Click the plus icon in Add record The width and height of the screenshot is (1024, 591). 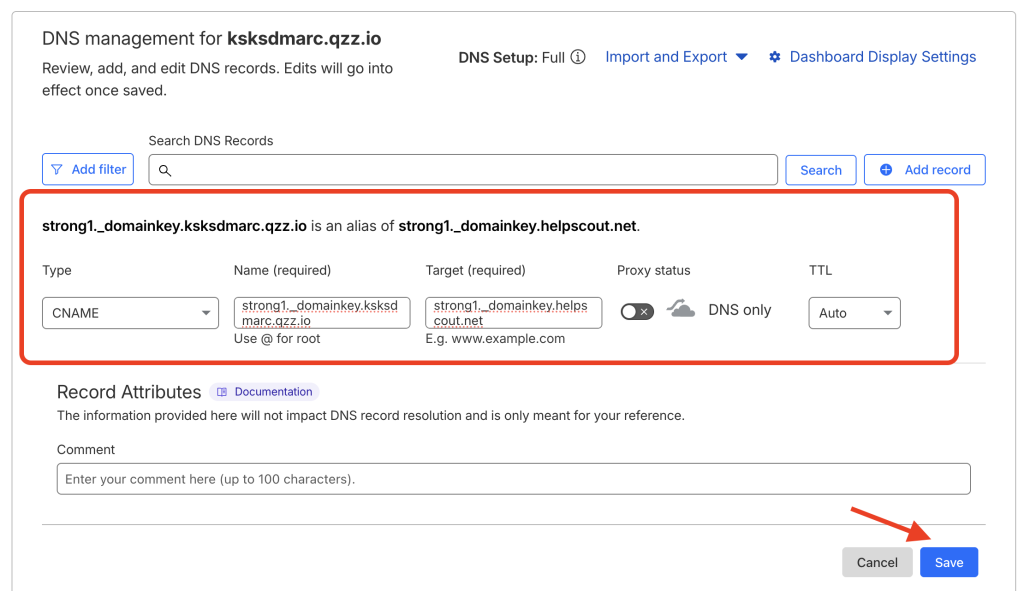click(x=885, y=170)
